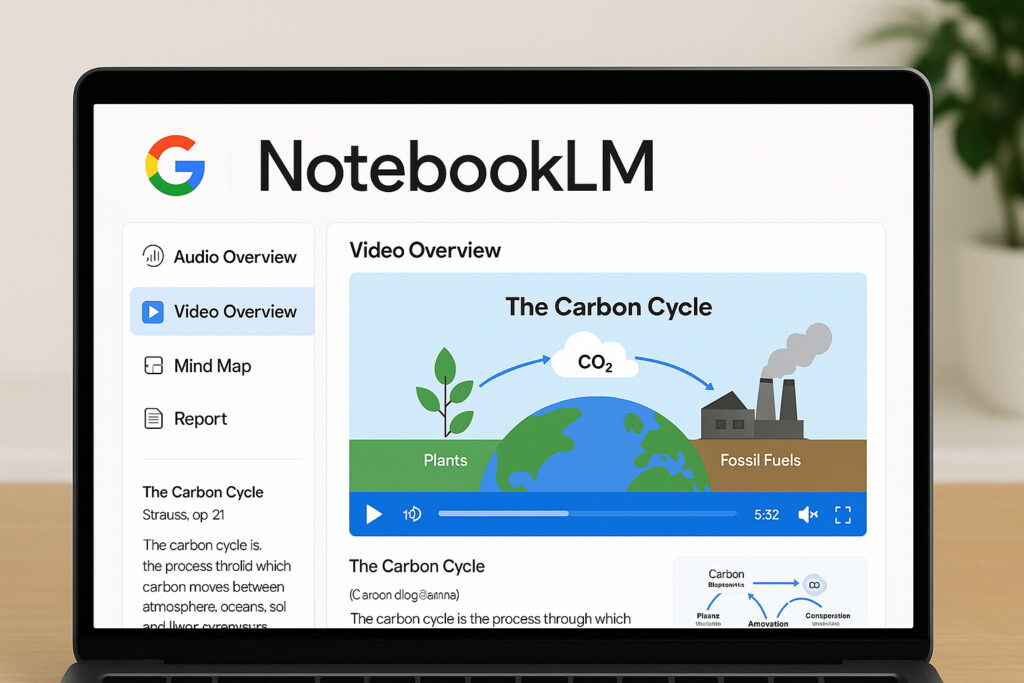Open the Carbon mind map diagram thumbnail

click(770, 592)
